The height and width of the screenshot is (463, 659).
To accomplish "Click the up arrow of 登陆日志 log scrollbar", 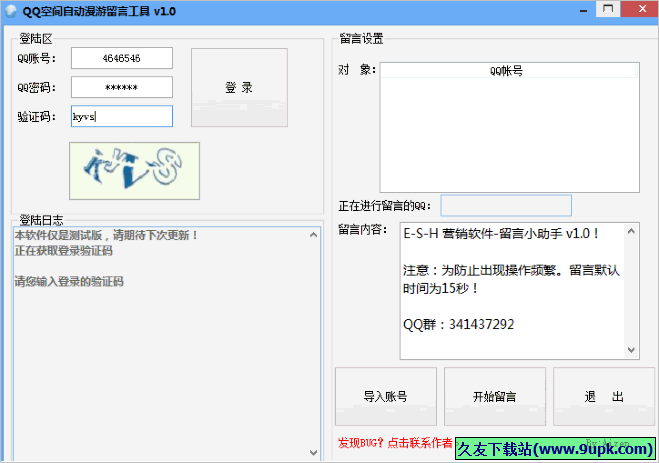I will point(314,235).
